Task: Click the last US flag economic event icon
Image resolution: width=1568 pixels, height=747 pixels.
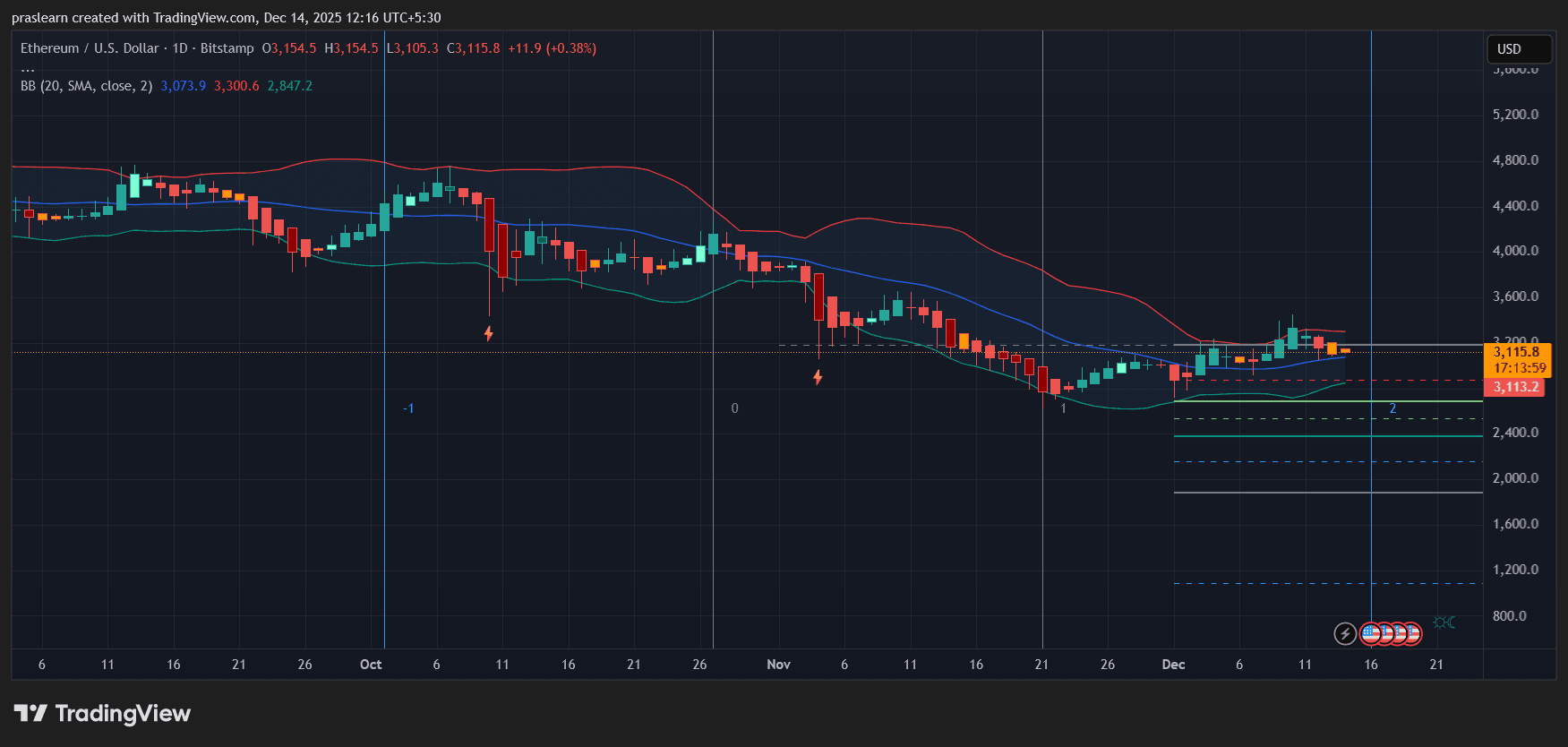Action: 1411,634
